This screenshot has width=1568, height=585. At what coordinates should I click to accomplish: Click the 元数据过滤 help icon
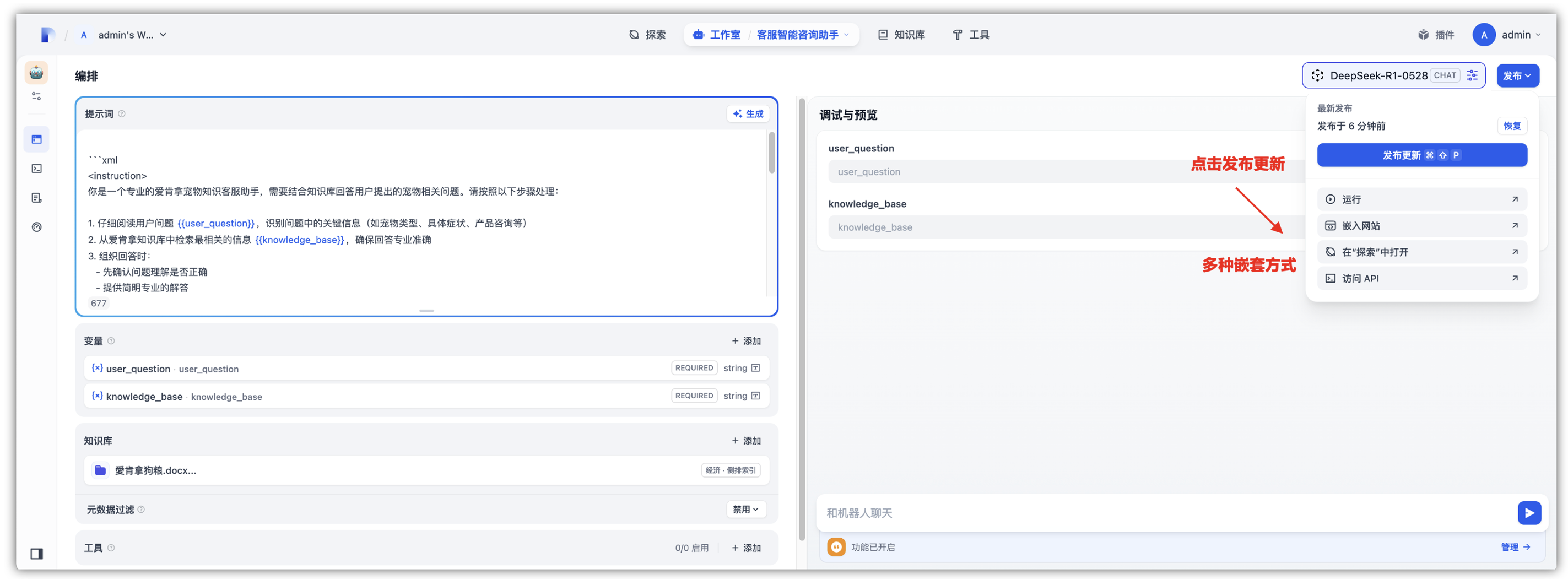pyautogui.click(x=141, y=510)
